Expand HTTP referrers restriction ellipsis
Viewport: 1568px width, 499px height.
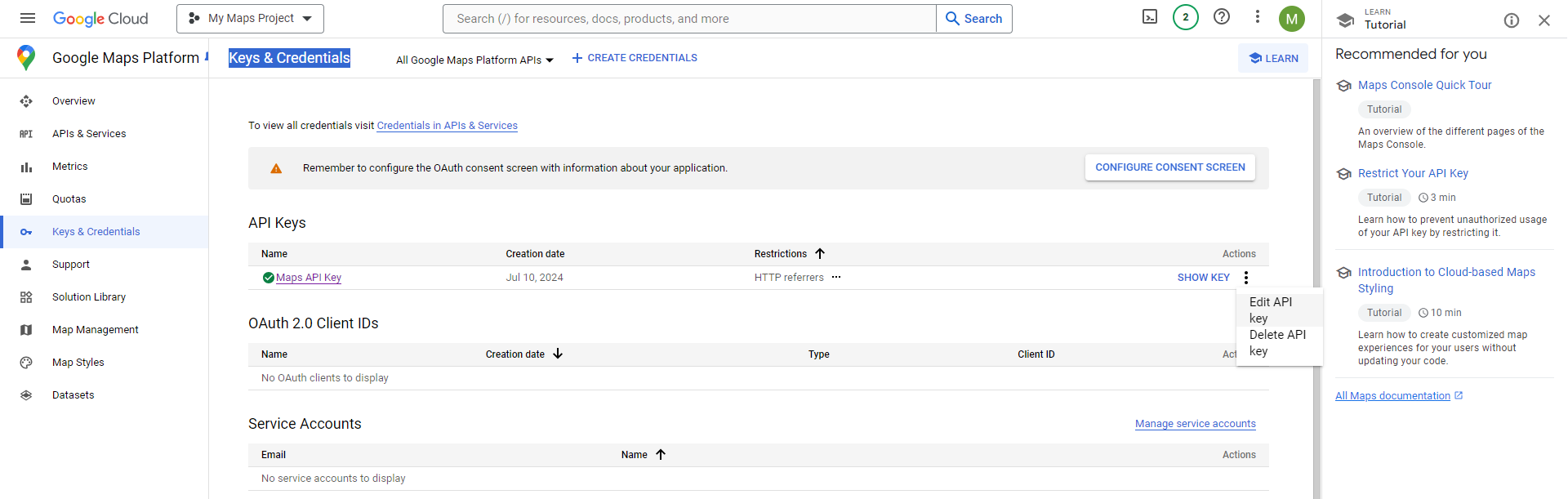tap(836, 278)
